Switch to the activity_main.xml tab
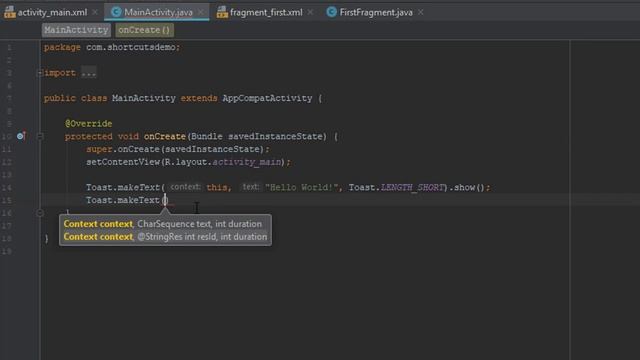 [x=52, y=13]
